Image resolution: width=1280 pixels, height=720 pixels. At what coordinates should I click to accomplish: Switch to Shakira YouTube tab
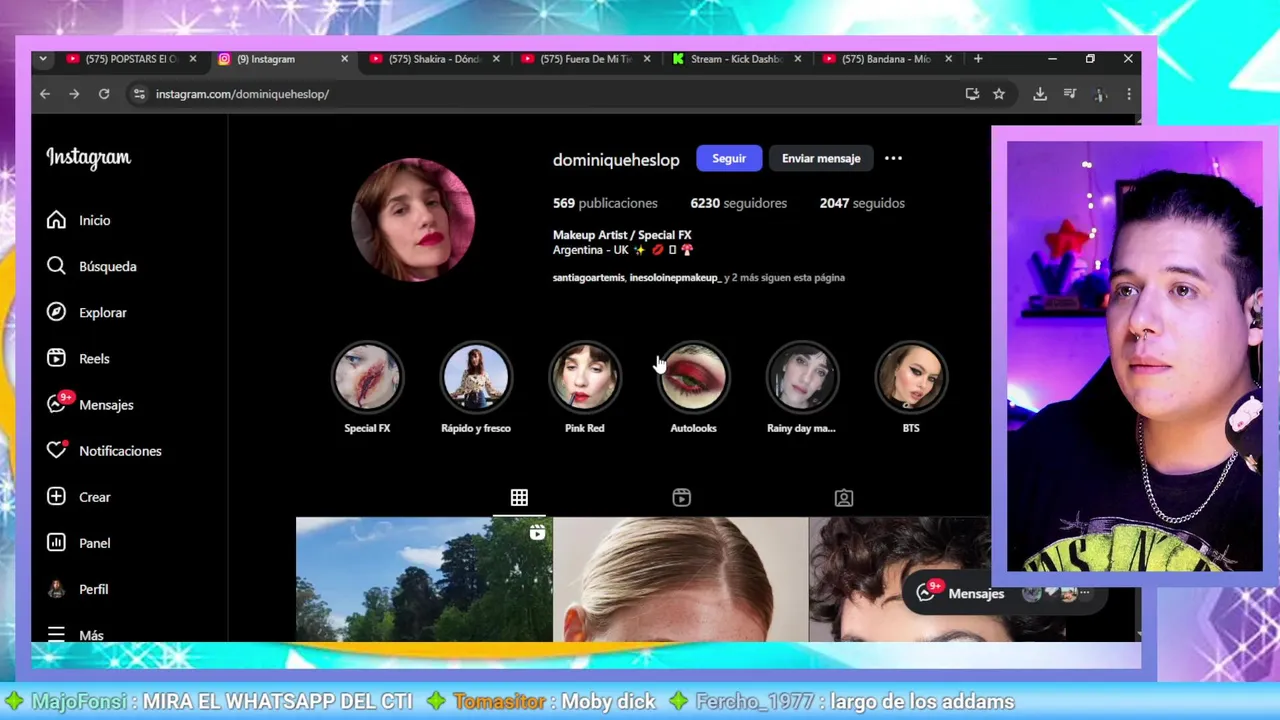tap(435, 59)
